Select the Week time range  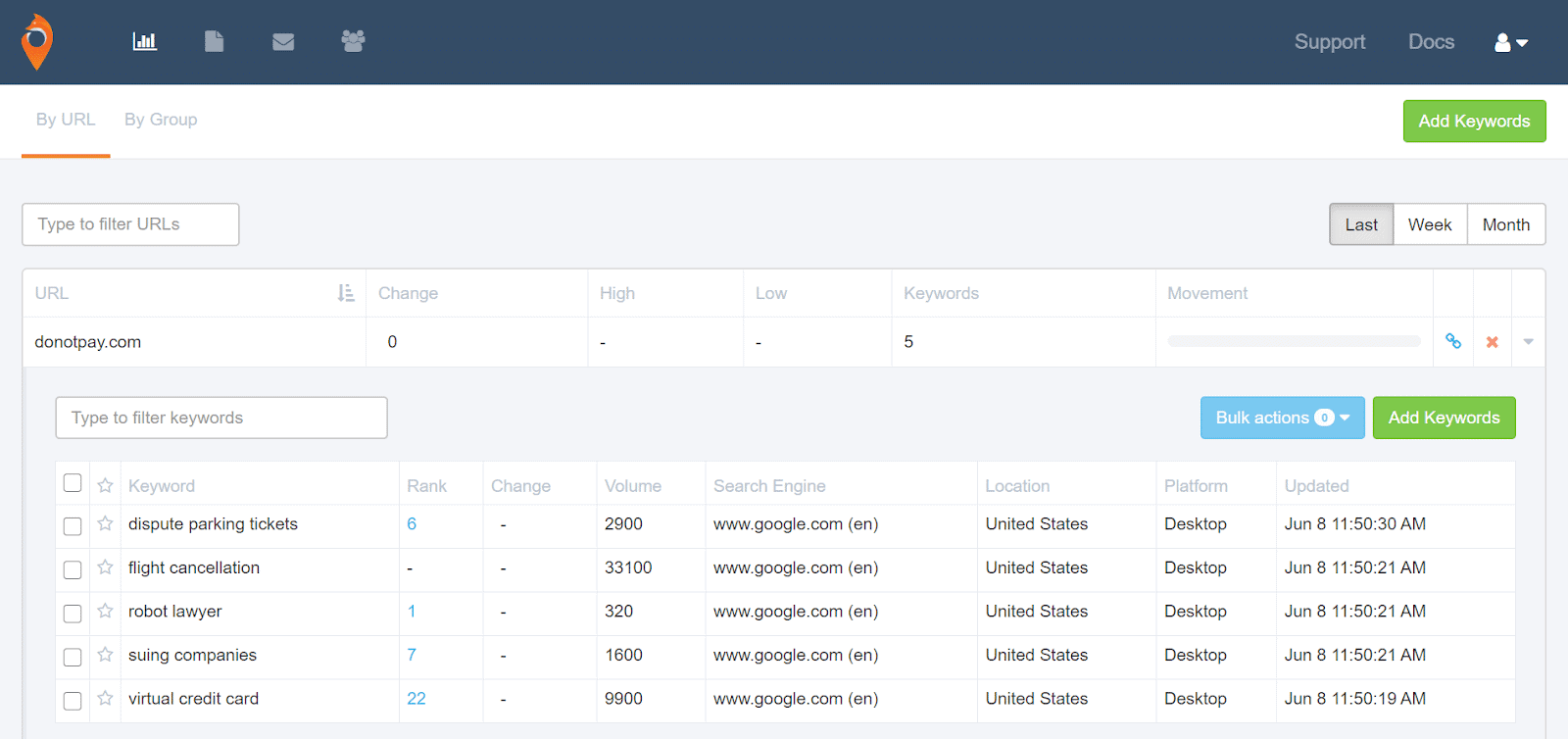1430,224
